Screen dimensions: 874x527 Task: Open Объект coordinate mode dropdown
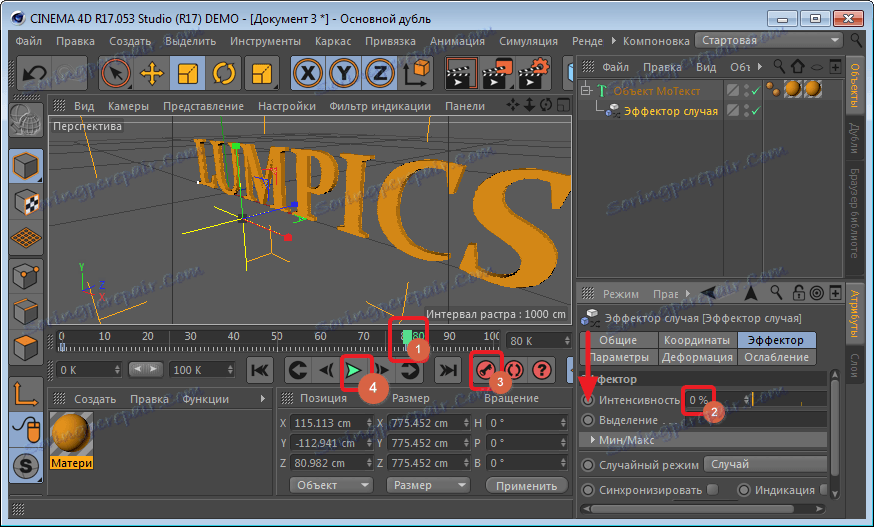[x=331, y=485]
